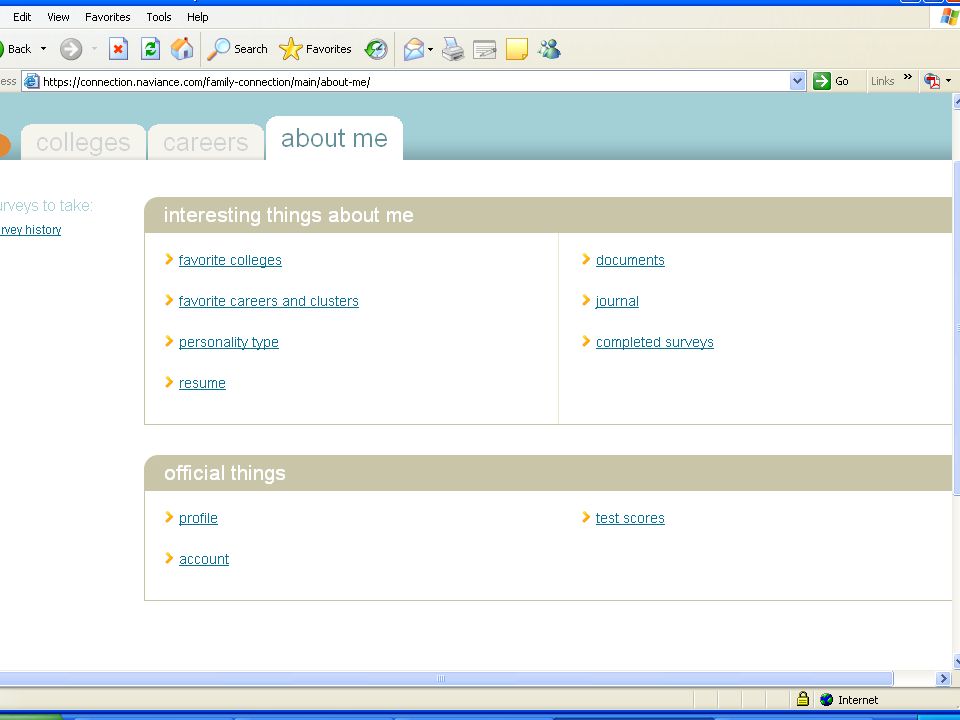The image size is (960, 720).
Task: Open the View menu
Action: [58, 17]
